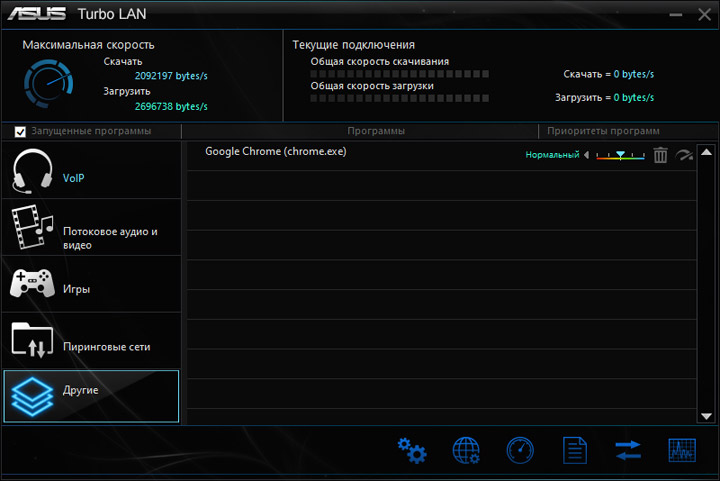Select the VoIP category label
Viewport: 720px width, 481px height.
click(x=73, y=178)
